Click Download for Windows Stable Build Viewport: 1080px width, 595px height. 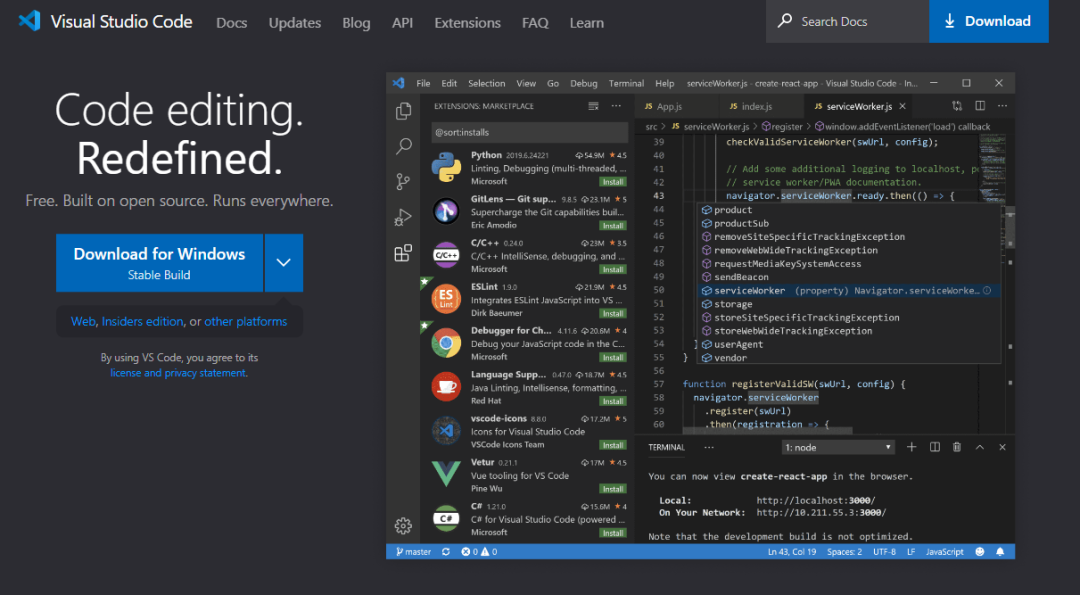pos(159,262)
